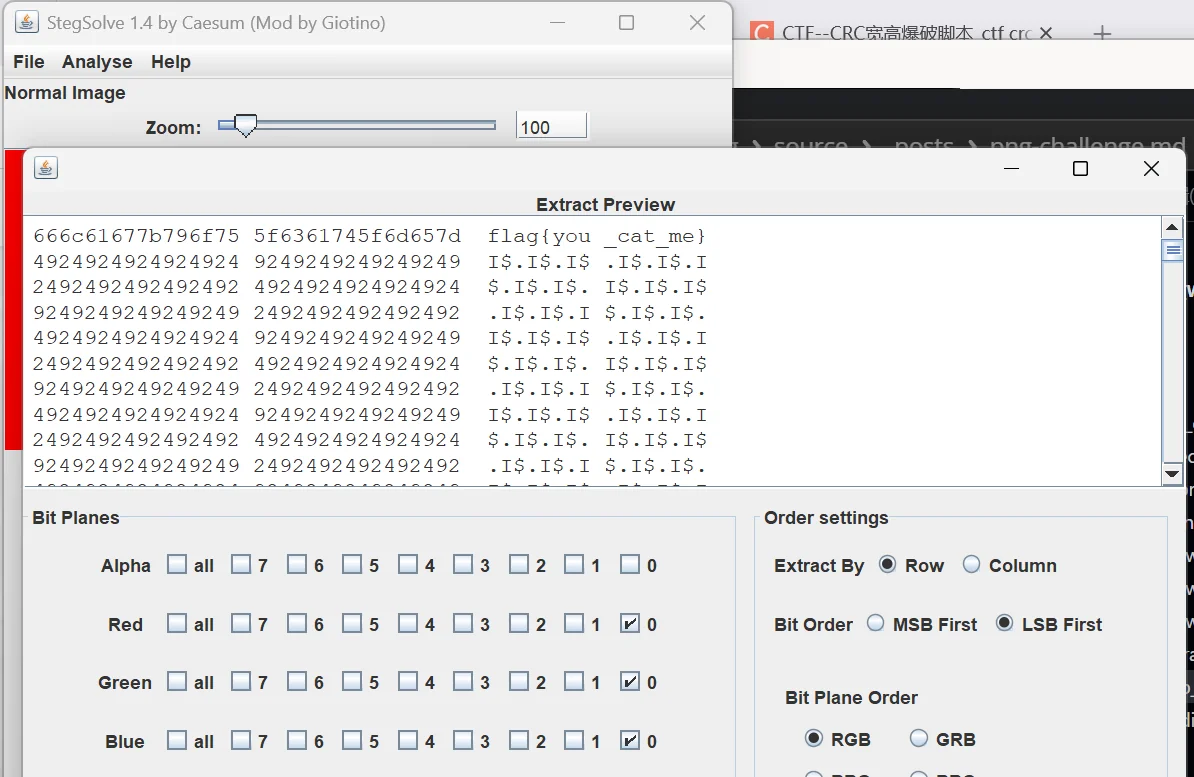1194x777 pixels.
Task: Open the Analyse menu
Action: coord(97,62)
